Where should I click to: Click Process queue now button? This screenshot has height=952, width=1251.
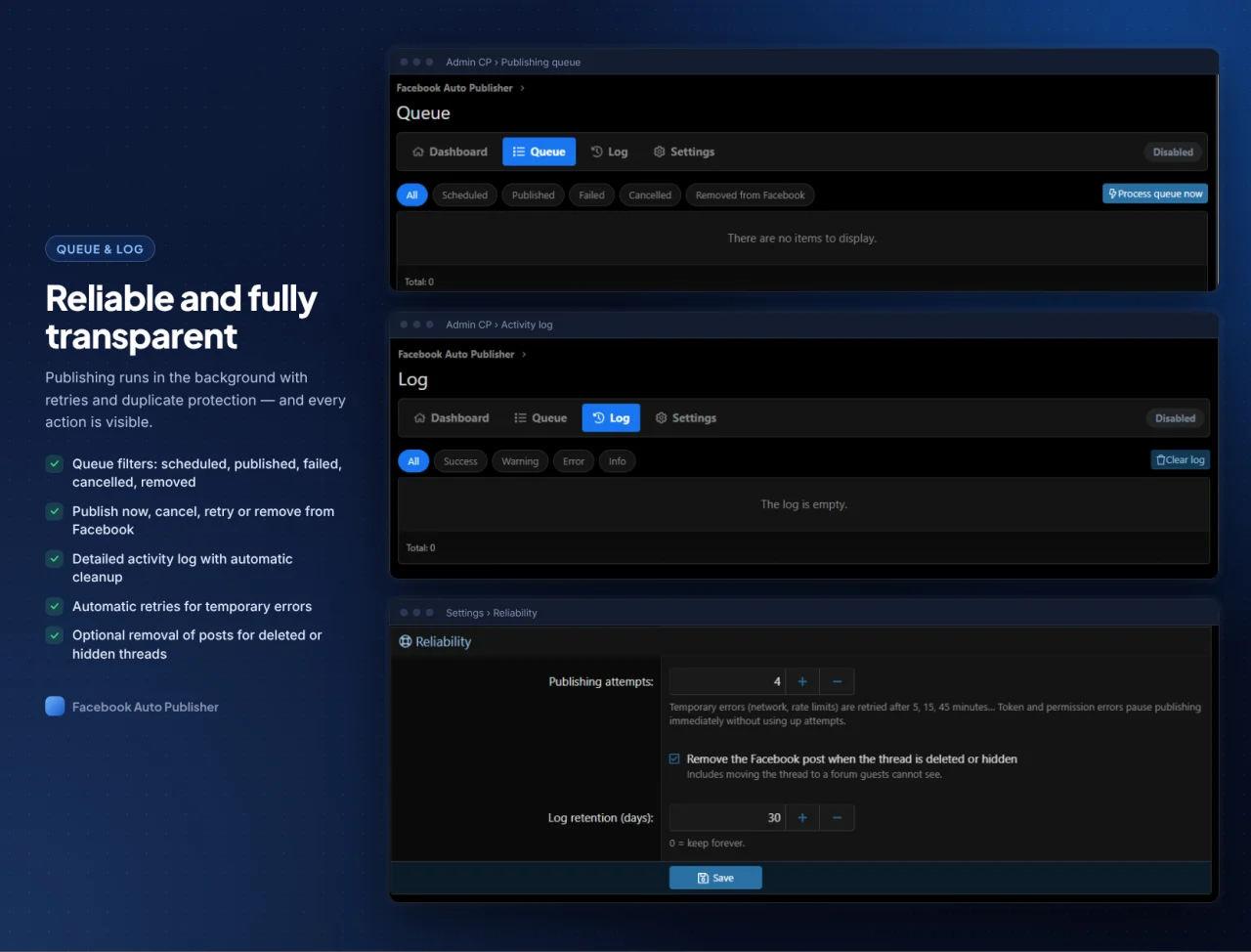(1155, 194)
